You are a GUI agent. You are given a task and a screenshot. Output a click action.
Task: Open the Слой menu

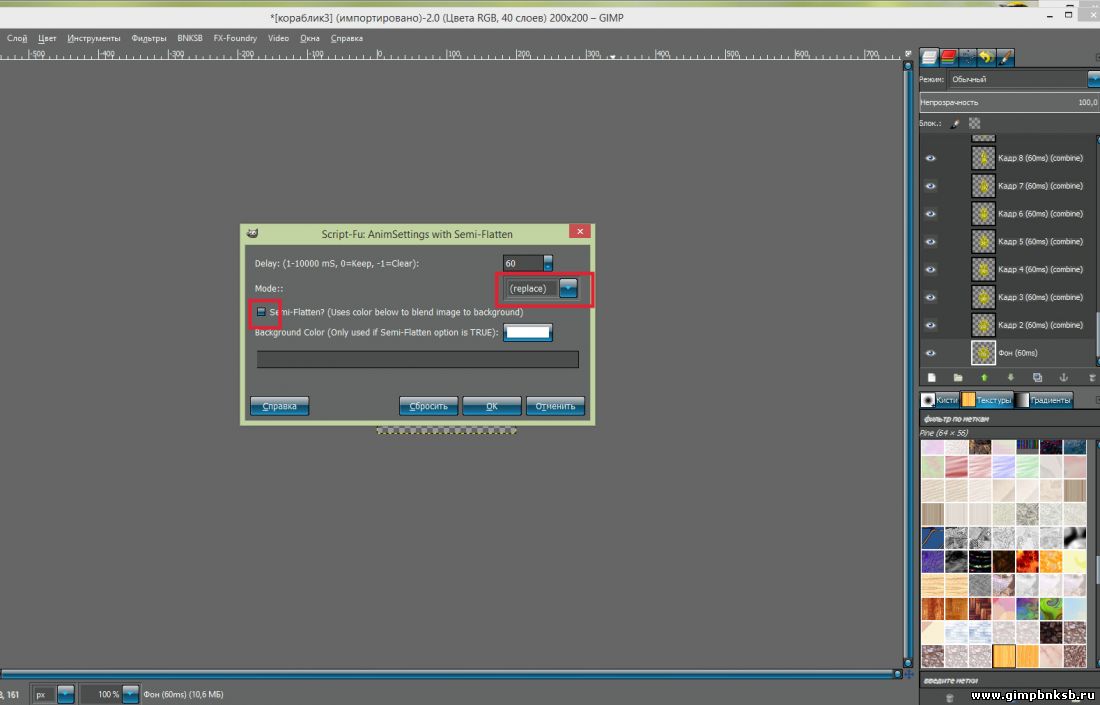17,39
